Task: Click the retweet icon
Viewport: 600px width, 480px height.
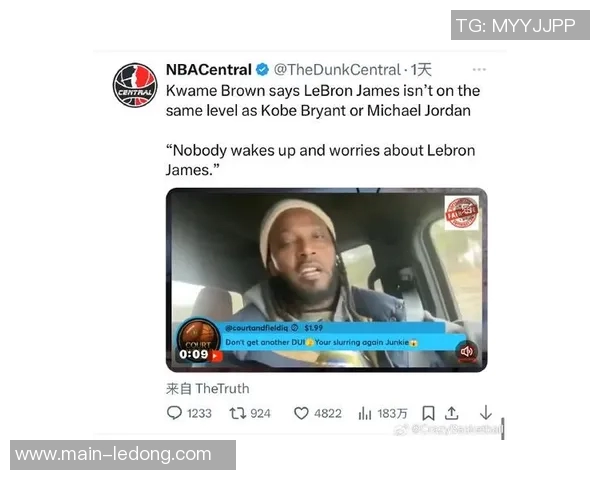Action: 238,413
